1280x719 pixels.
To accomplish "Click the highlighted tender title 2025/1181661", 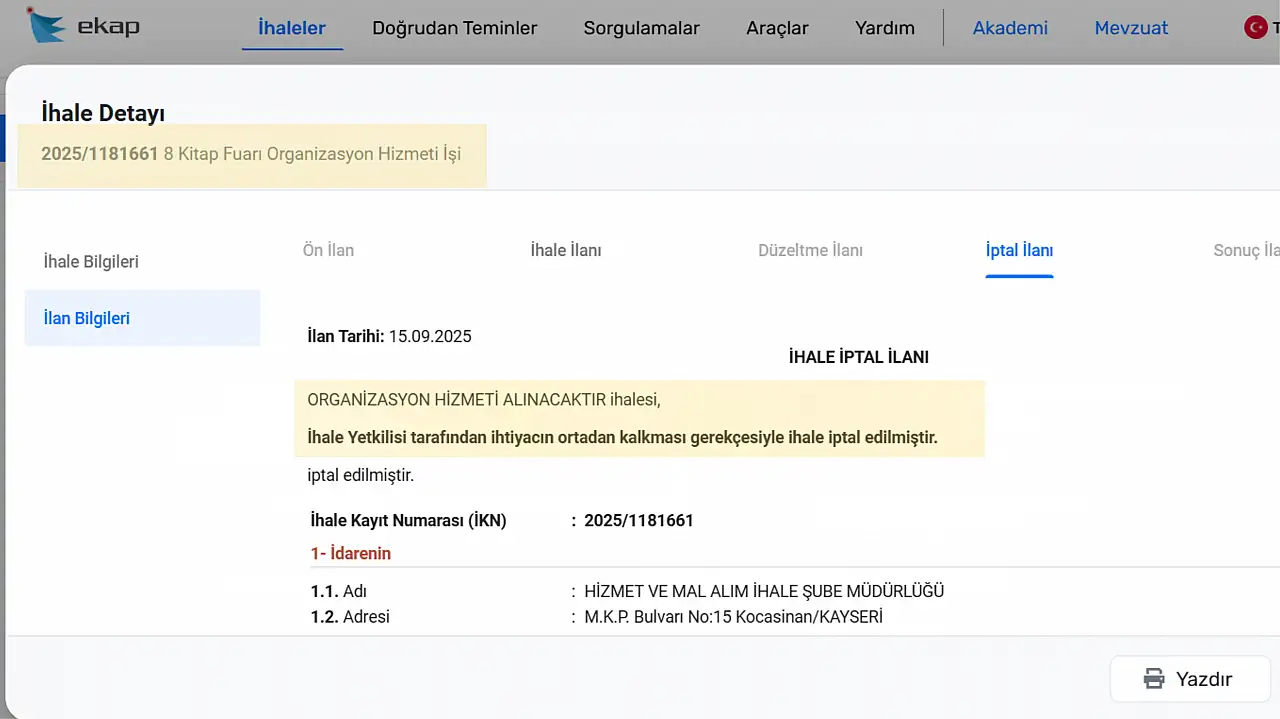I will click(x=251, y=154).
